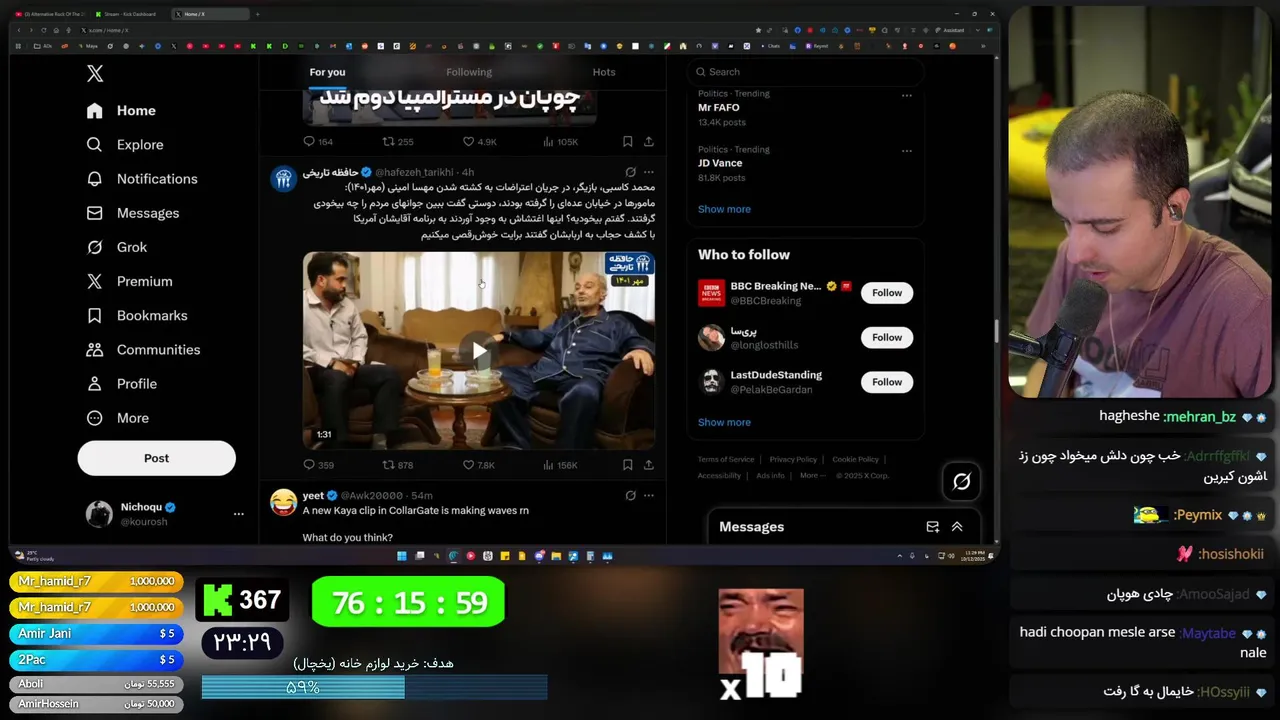Open Cookie Policy footer link

855,460
